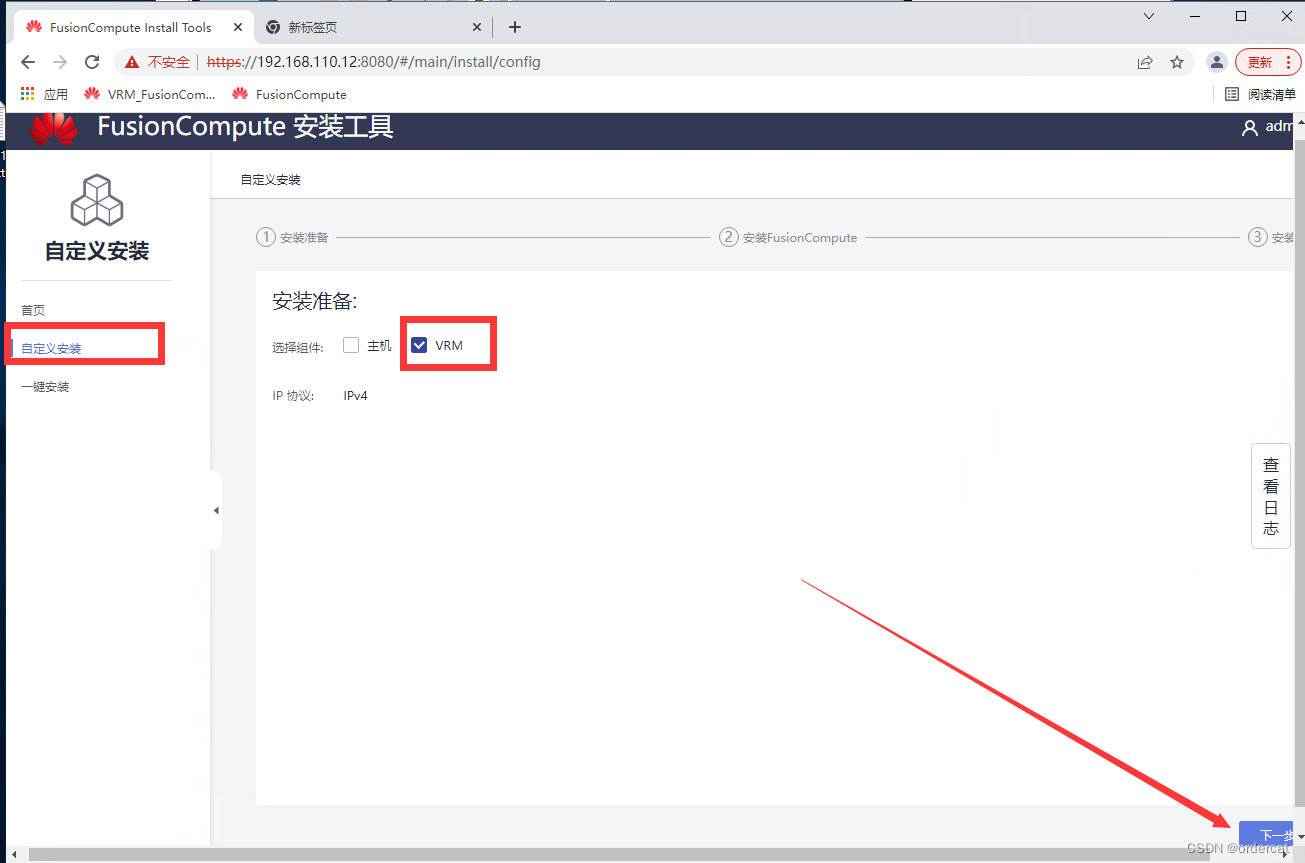
Task: Open the VRM_FusionCom... bookmark
Action: click(150, 94)
